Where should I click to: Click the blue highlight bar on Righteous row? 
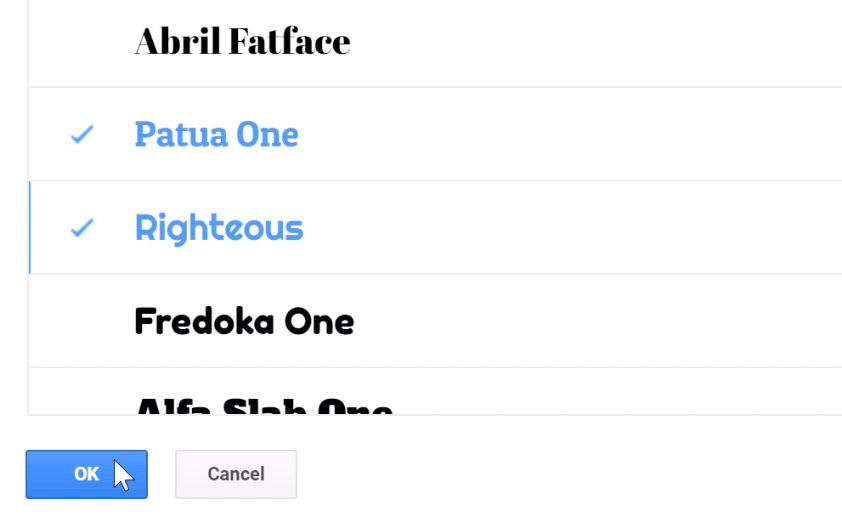click(x=30, y=228)
